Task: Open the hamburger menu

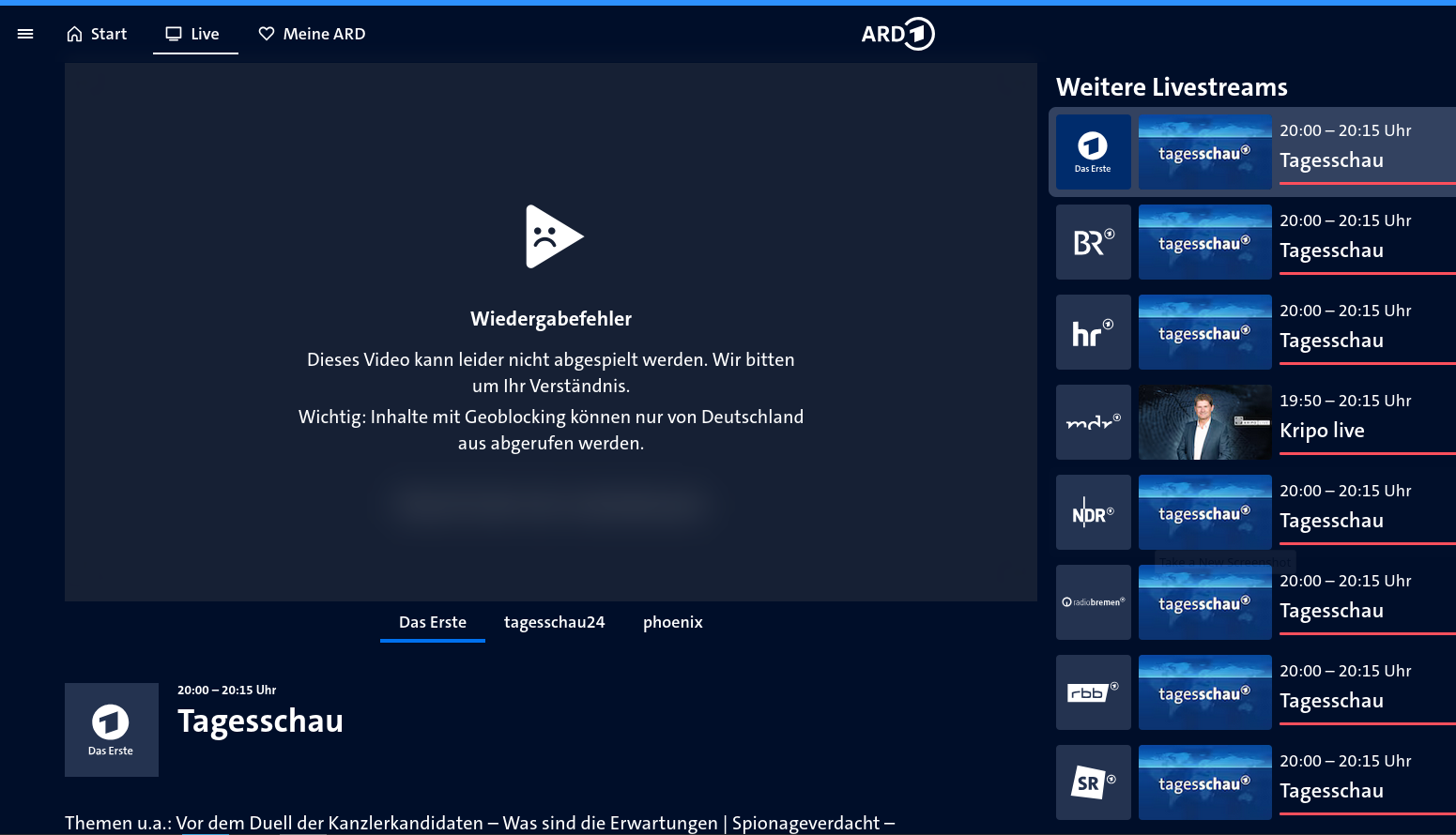Action: (25, 34)
